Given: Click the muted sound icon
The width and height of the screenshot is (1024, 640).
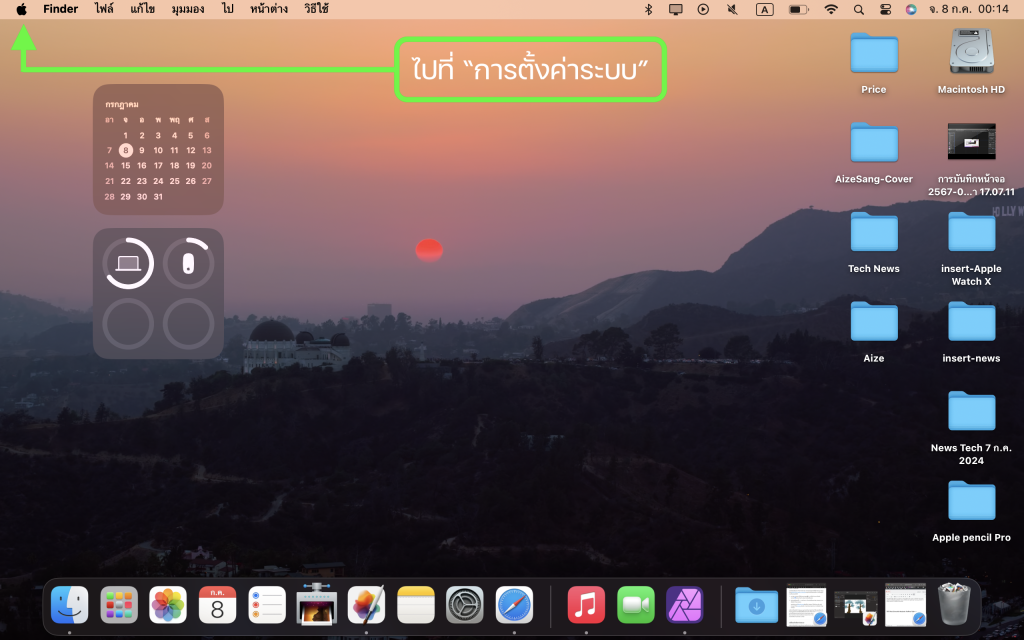Looking at the screenshot, I should [732, 9].
